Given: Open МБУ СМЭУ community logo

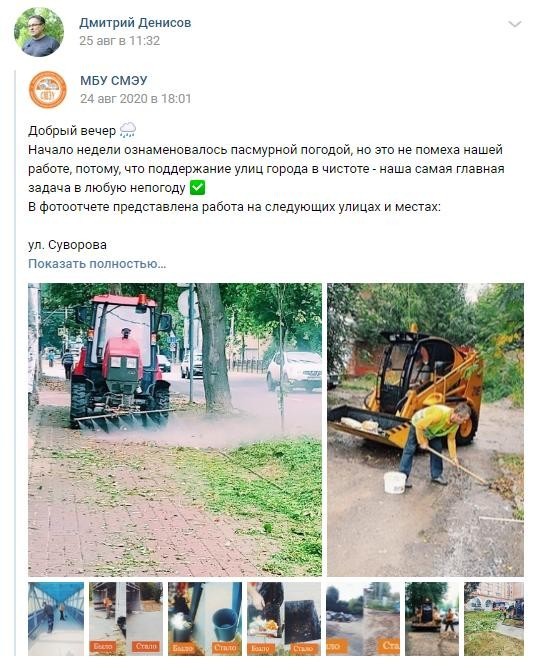Looking at the screenshot, I should click(x=47, y=90).
